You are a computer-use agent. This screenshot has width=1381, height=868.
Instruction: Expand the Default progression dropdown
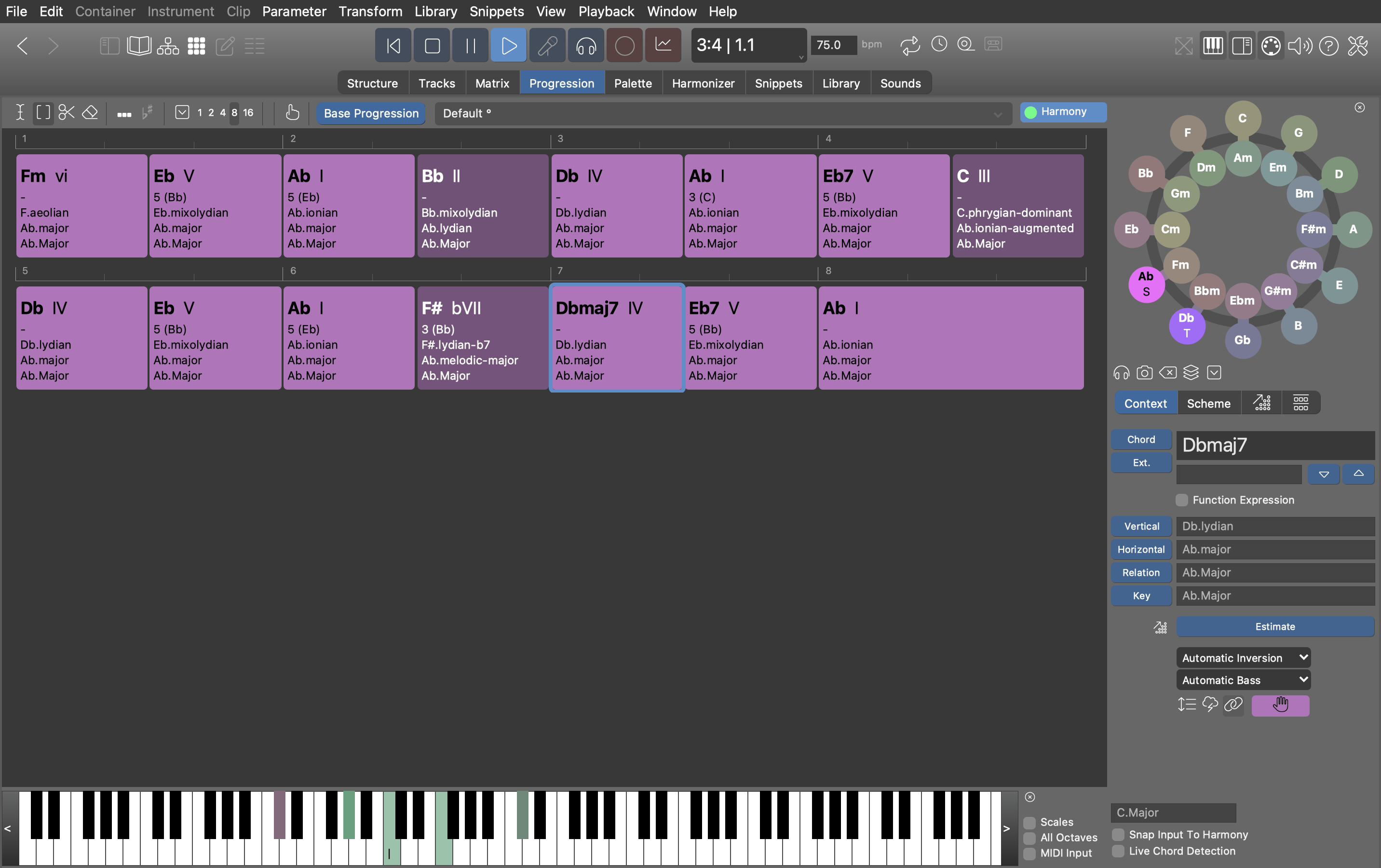click(x=997, y=114)
